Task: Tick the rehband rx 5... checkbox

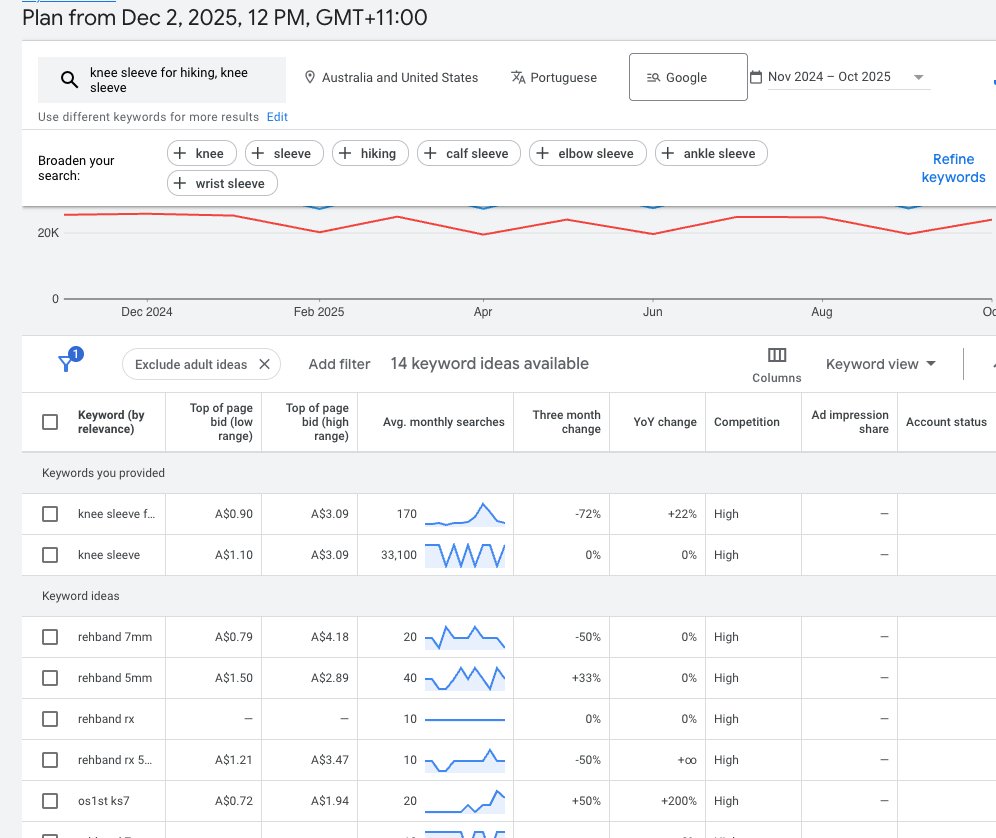Action: [50, 760]
